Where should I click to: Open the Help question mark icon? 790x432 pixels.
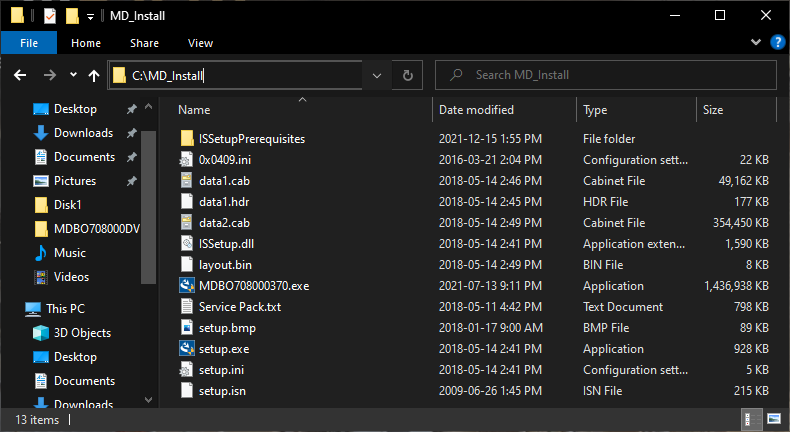tap(774, 43)
